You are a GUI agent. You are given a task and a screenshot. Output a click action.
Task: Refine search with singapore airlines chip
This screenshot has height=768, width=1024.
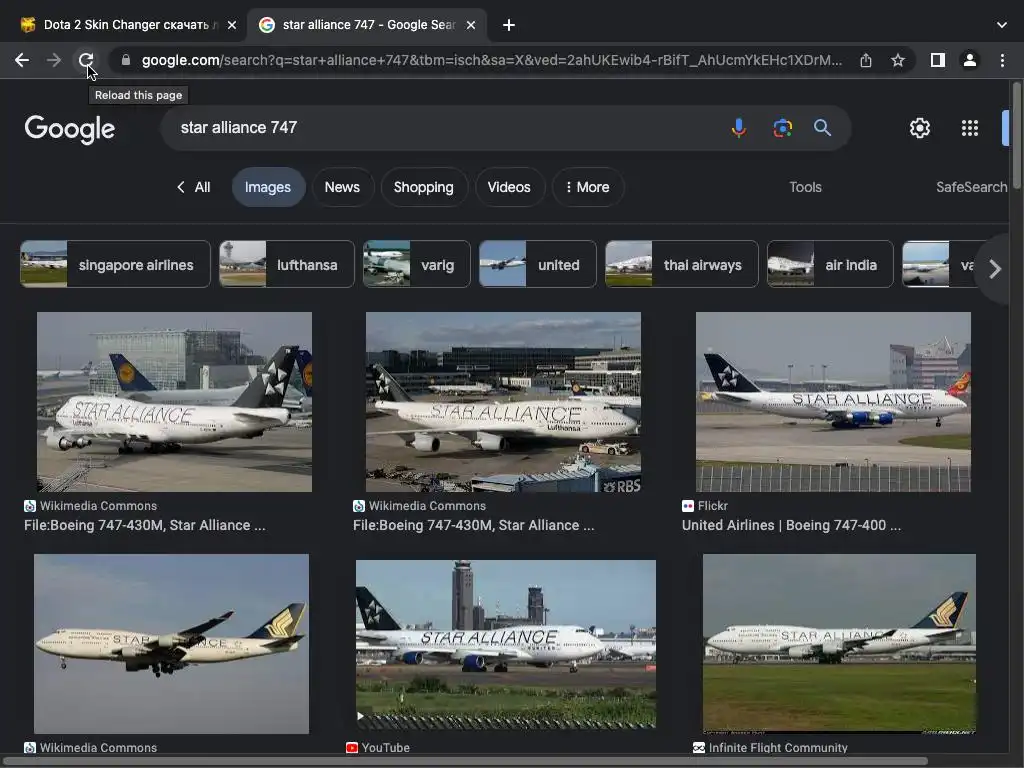(116, 264)
